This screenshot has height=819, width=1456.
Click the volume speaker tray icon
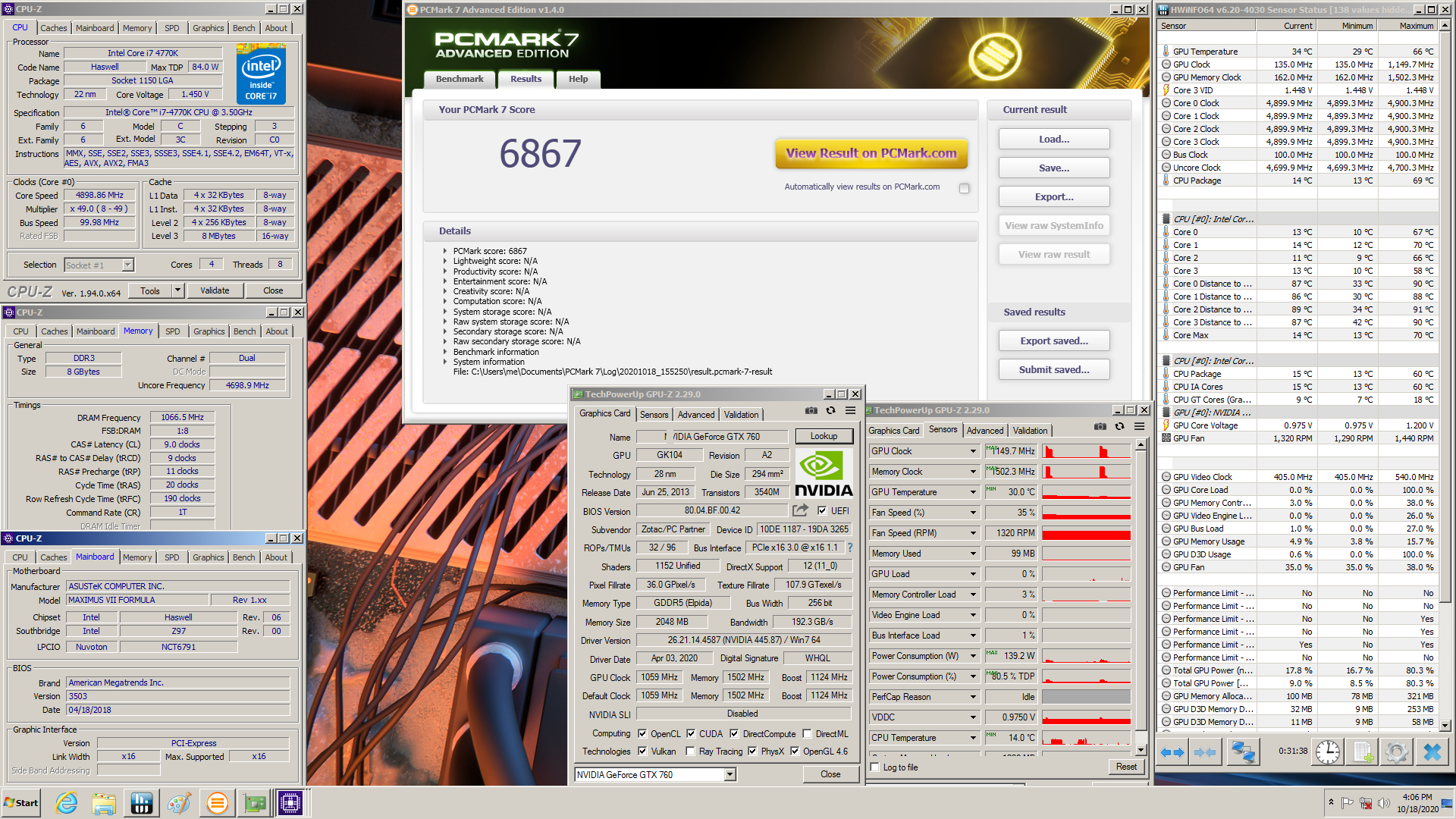(1383, 803)
